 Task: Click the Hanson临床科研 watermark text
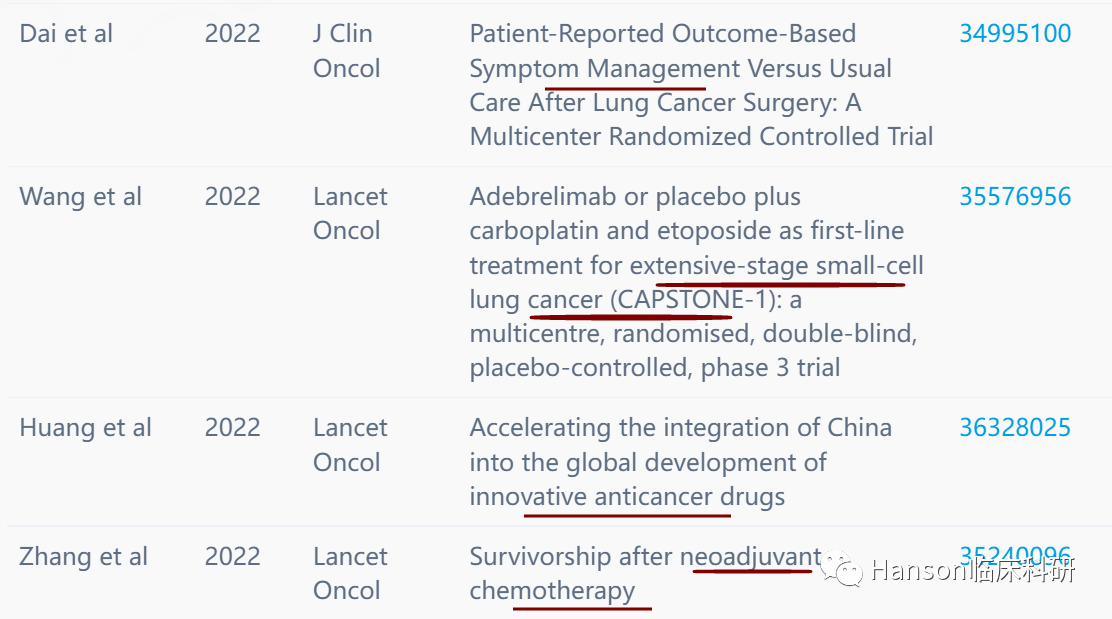pos(972,570)
